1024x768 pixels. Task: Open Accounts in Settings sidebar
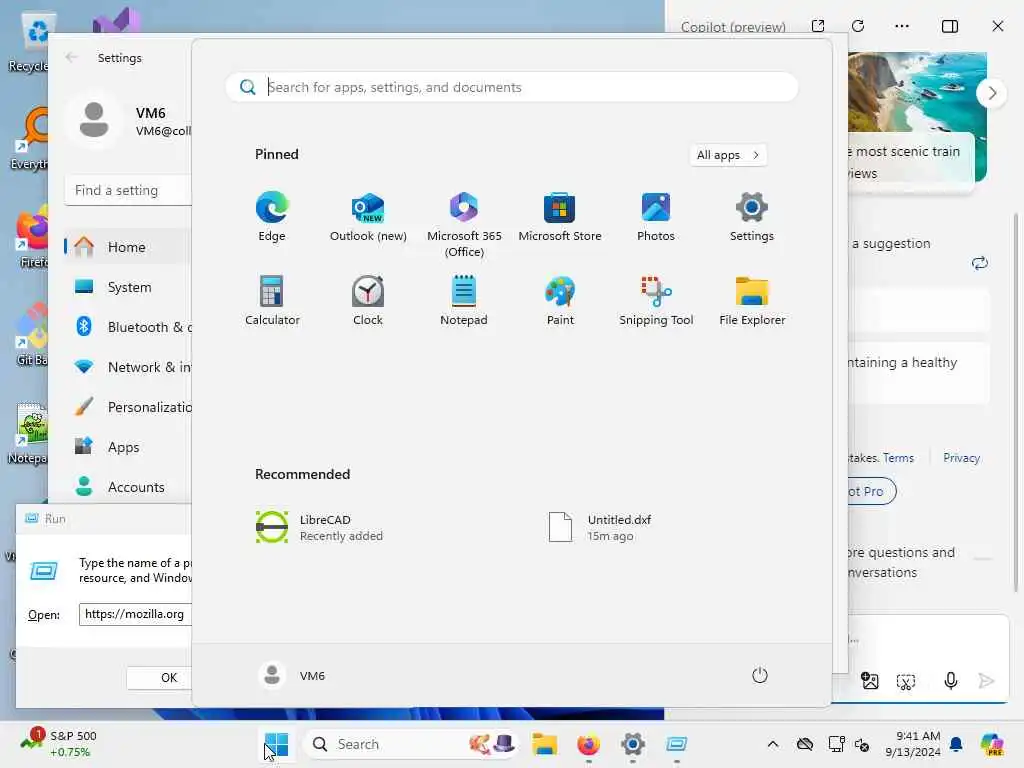tap(128, 487)
